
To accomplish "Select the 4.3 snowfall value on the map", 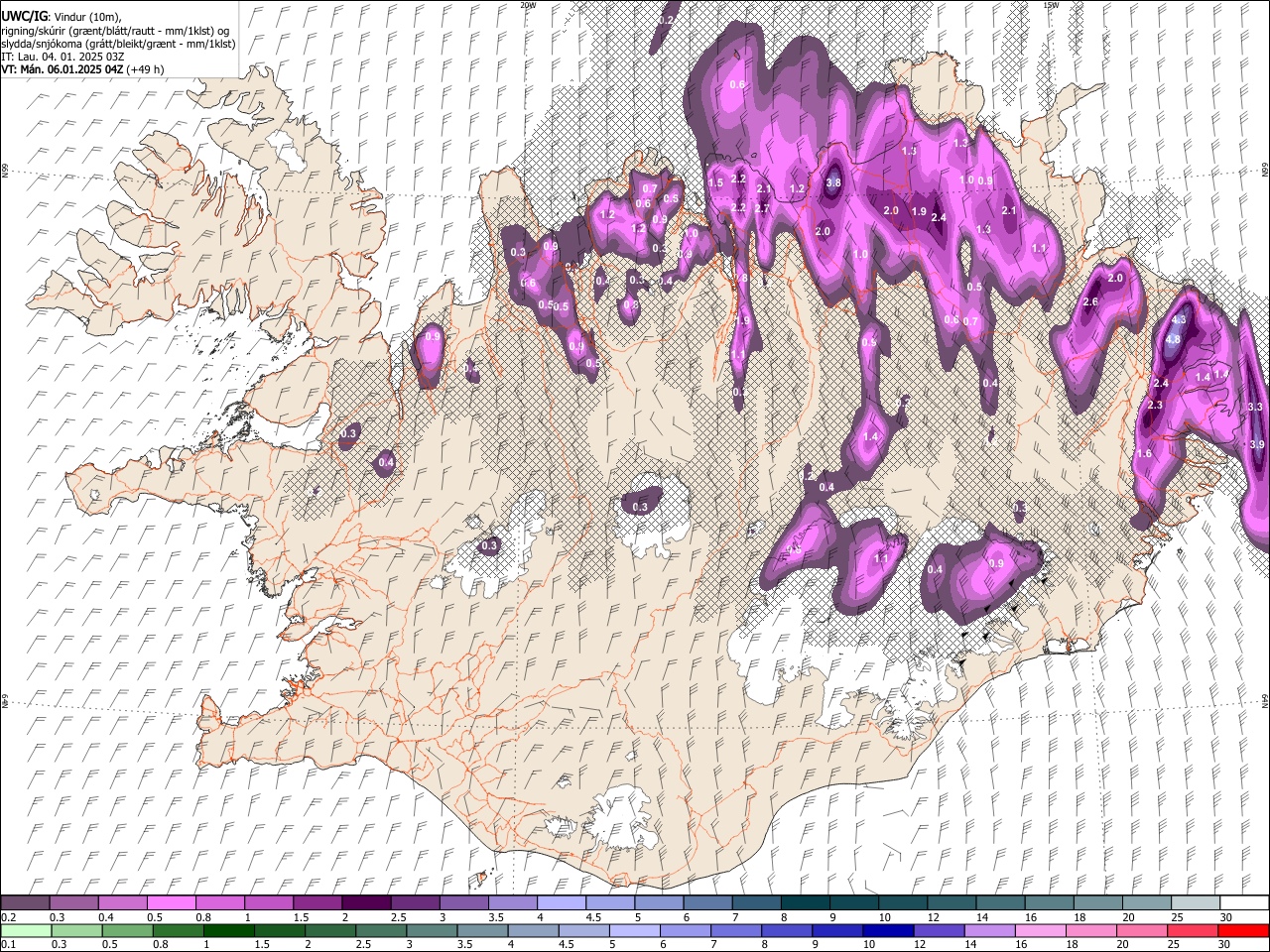I will (1179, 320).
